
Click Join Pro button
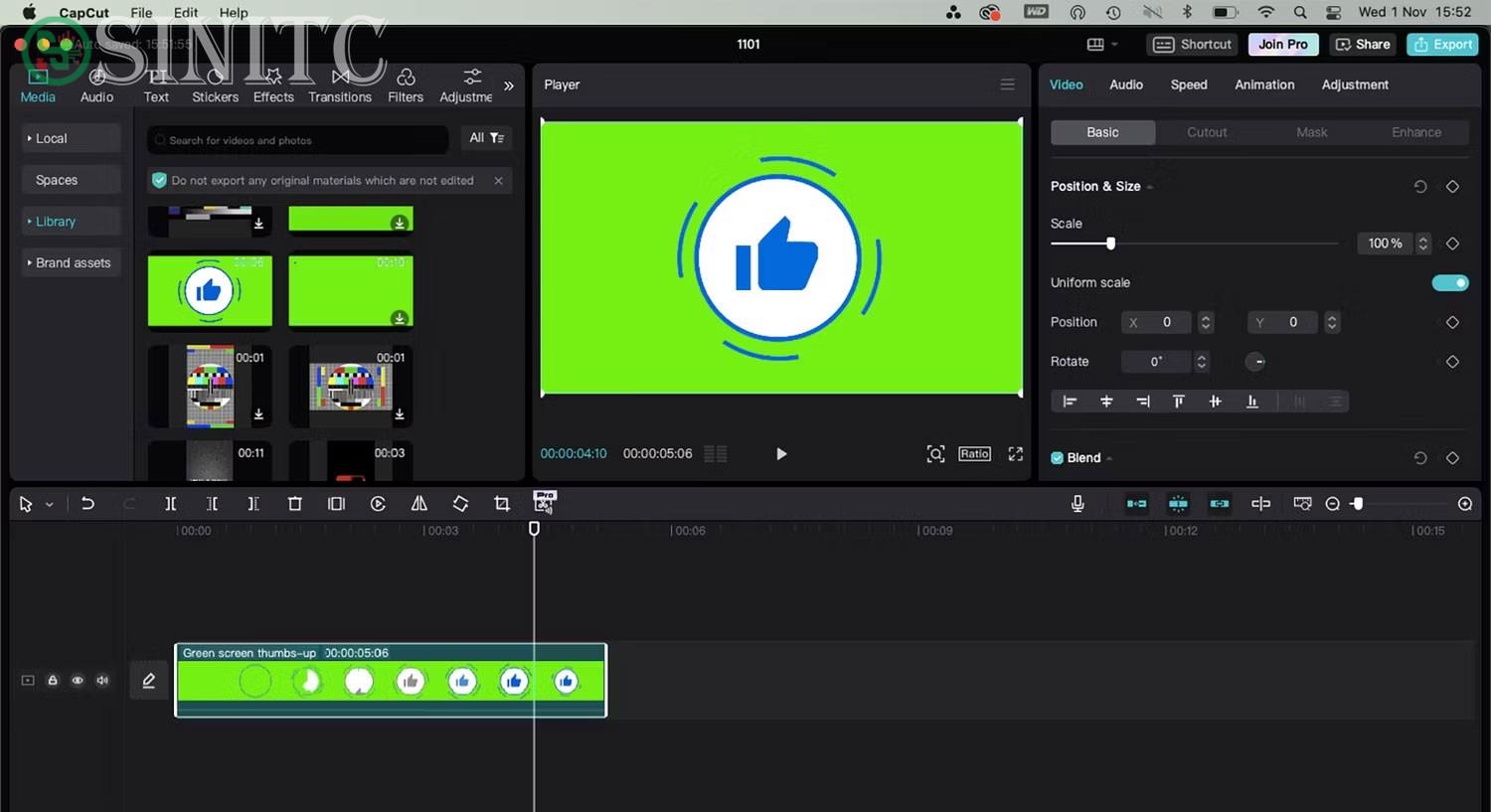coord(1283,45)
